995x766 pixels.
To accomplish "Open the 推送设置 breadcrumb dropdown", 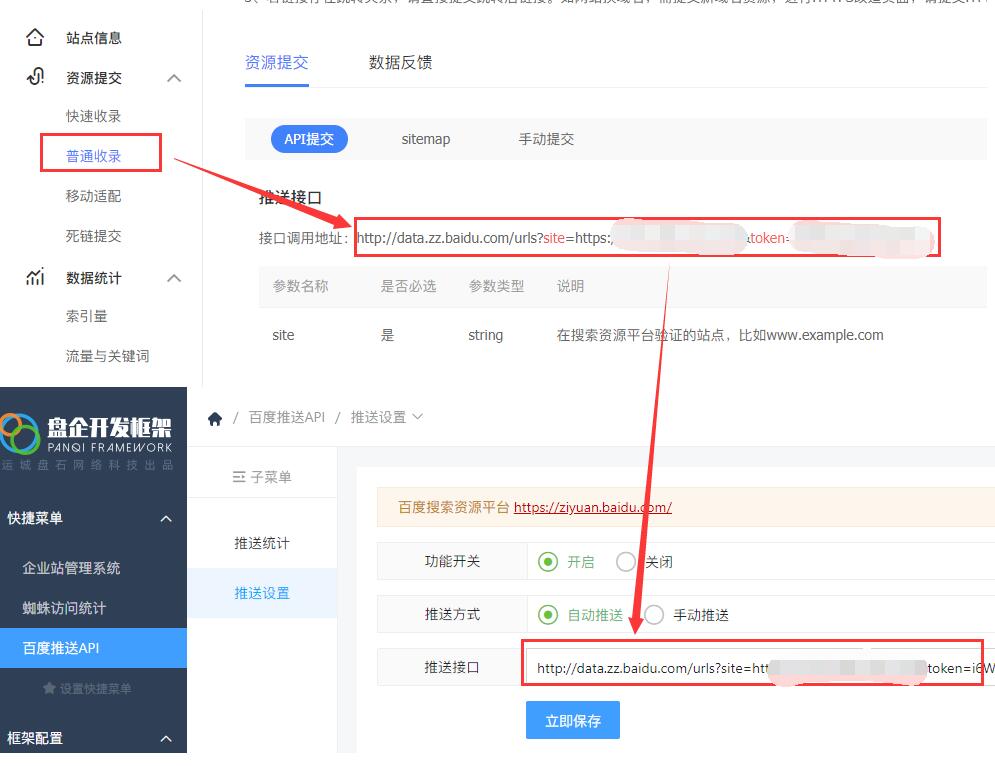I will (x=418, y=416).
